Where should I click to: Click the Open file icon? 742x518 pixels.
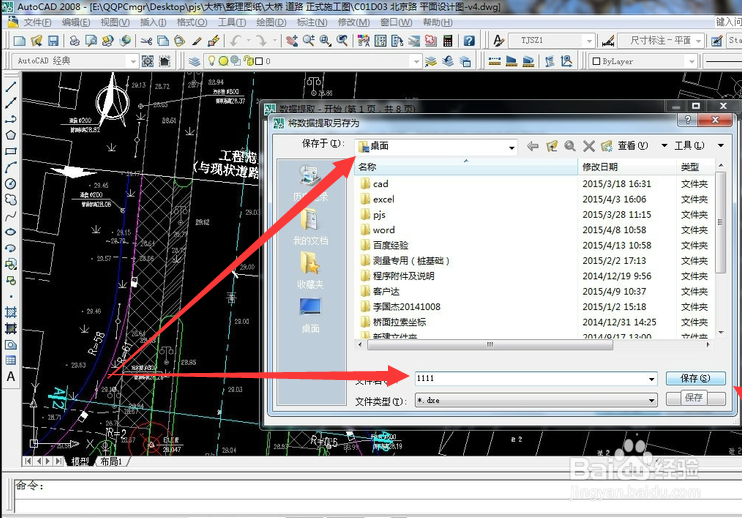click(x=36, y=41)
